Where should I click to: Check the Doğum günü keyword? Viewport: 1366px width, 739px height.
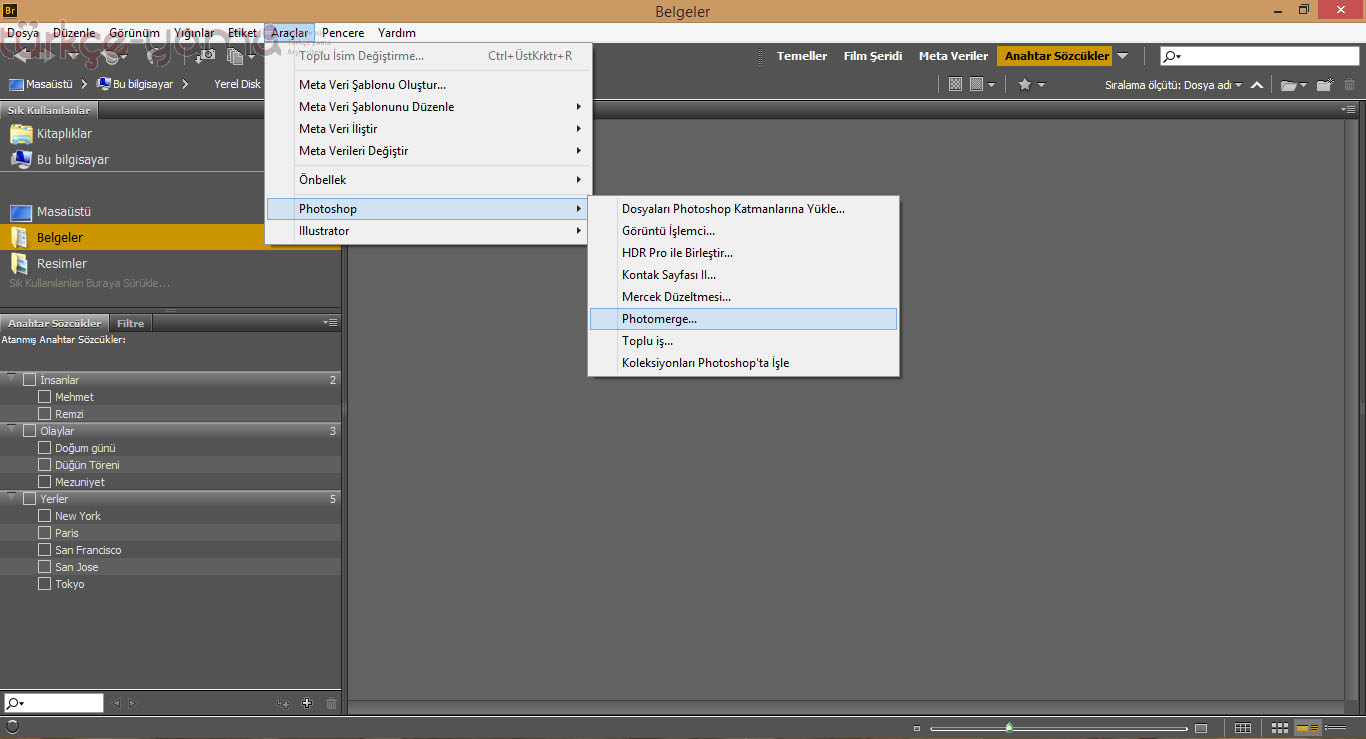[x=44, y=448]
